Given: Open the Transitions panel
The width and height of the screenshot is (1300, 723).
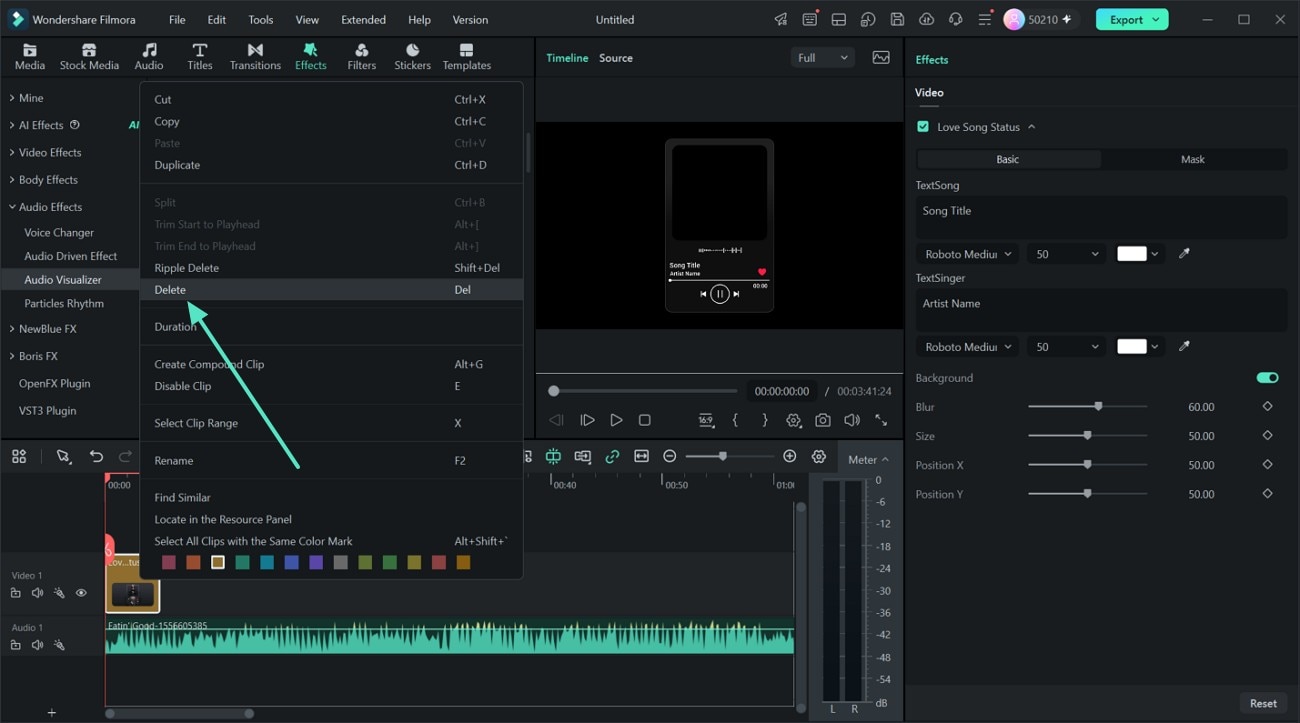Looking at the screenshot, I should coord(255,57).
